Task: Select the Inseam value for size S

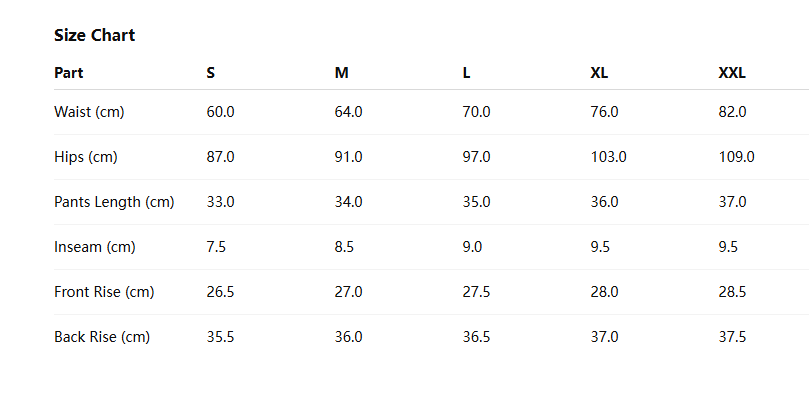Action: tap(216, 247)
